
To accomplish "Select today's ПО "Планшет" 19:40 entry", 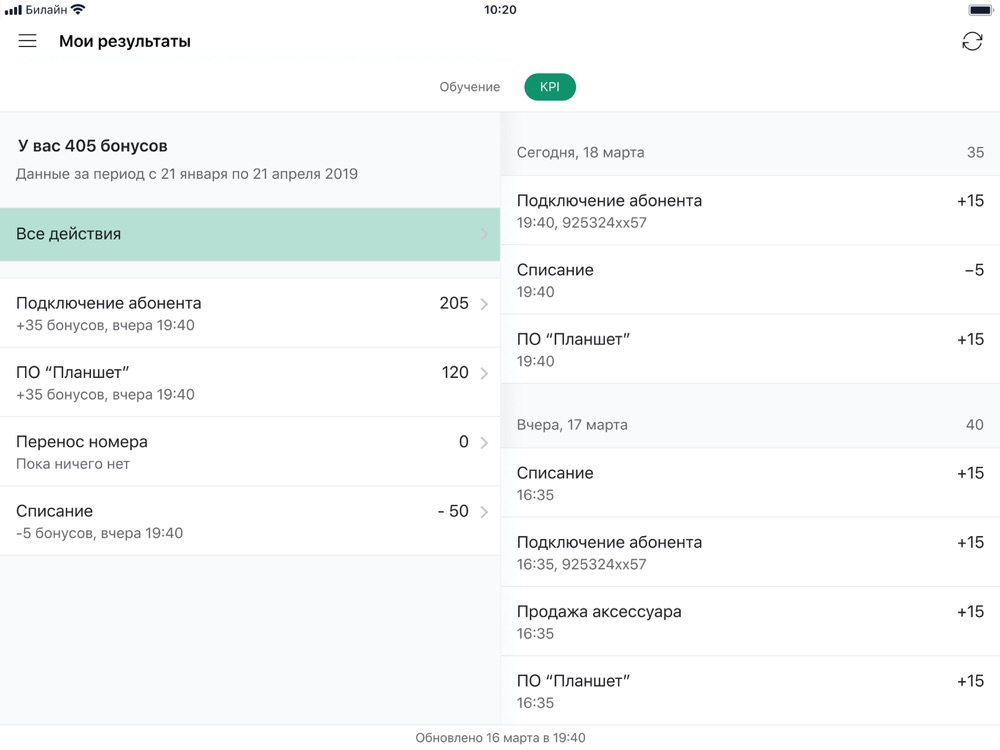I will pos(750,349).
